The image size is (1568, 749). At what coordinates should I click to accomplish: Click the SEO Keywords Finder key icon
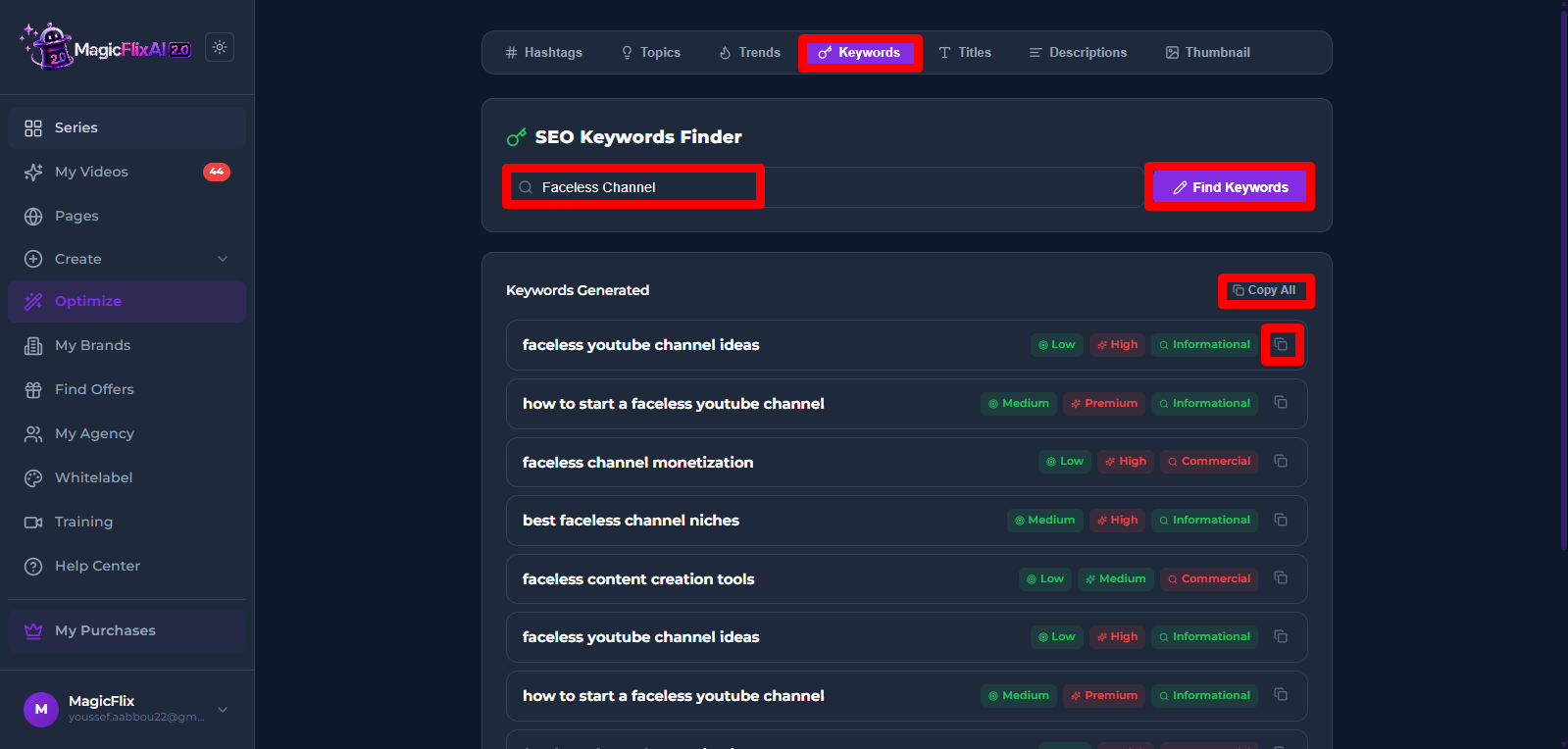pos(517,137)
